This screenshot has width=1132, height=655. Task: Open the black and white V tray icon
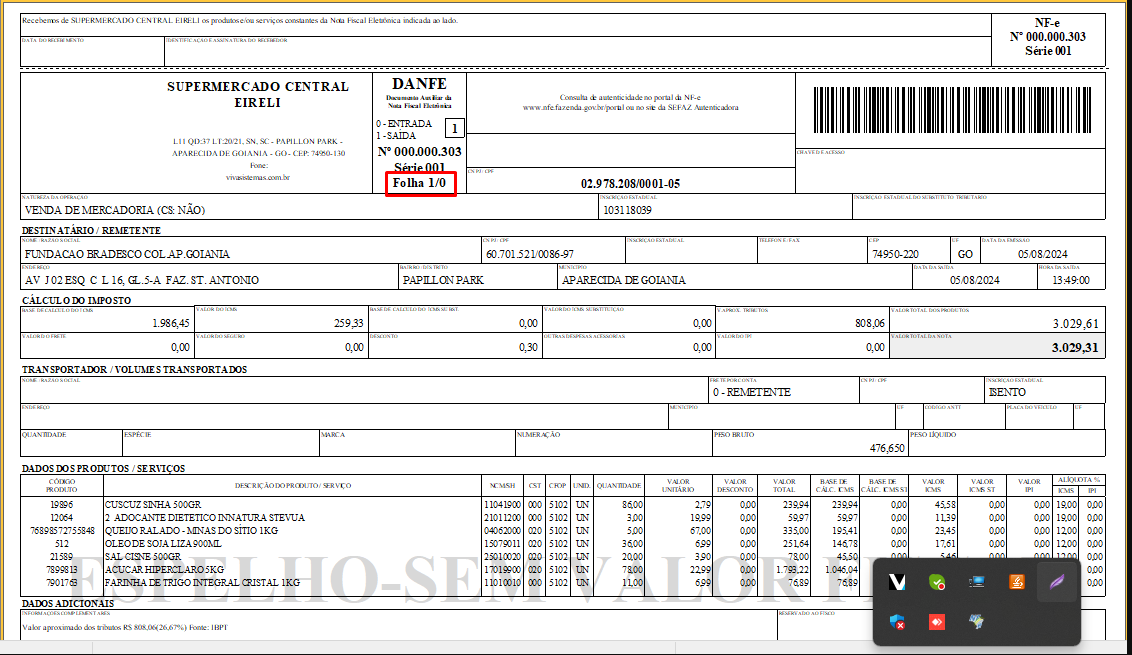coord(897,581)
